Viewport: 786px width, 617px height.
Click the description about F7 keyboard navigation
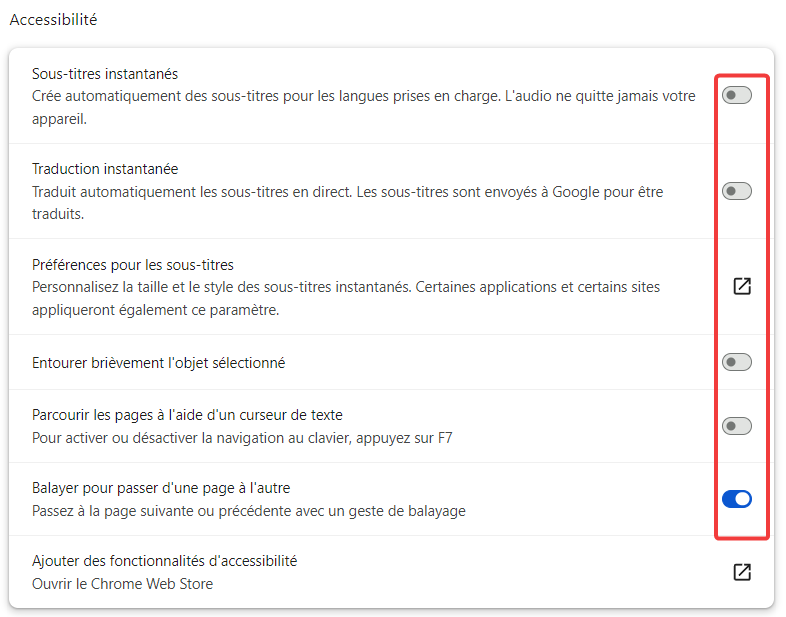tap(242, 438)
